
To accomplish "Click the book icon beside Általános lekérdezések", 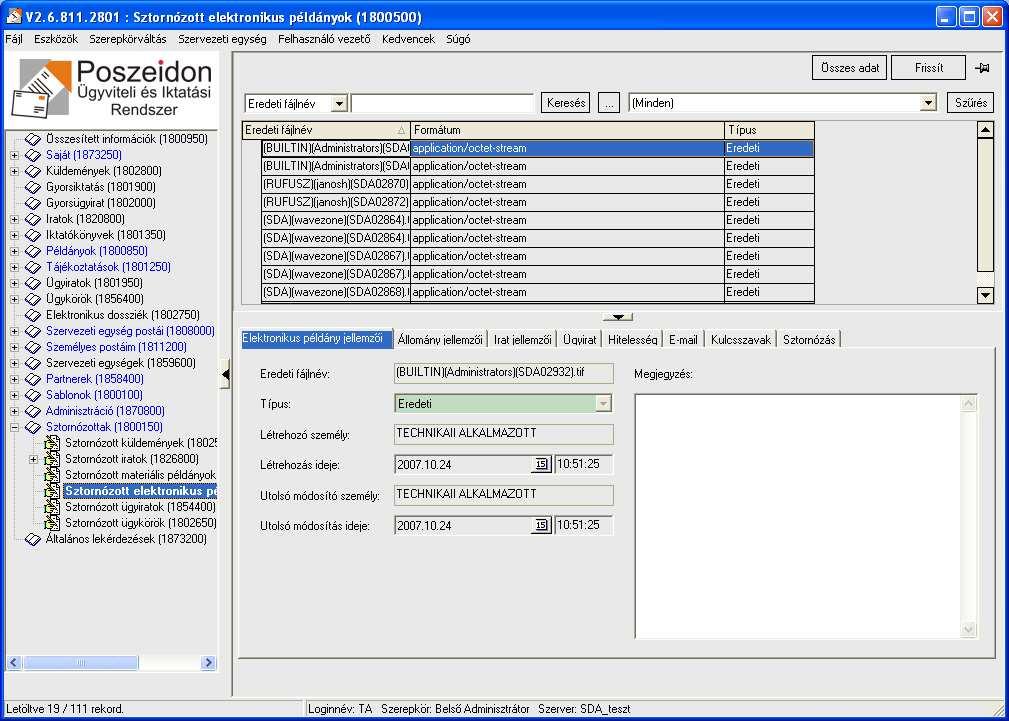I will pyautogui.click(x=33, y=539).
